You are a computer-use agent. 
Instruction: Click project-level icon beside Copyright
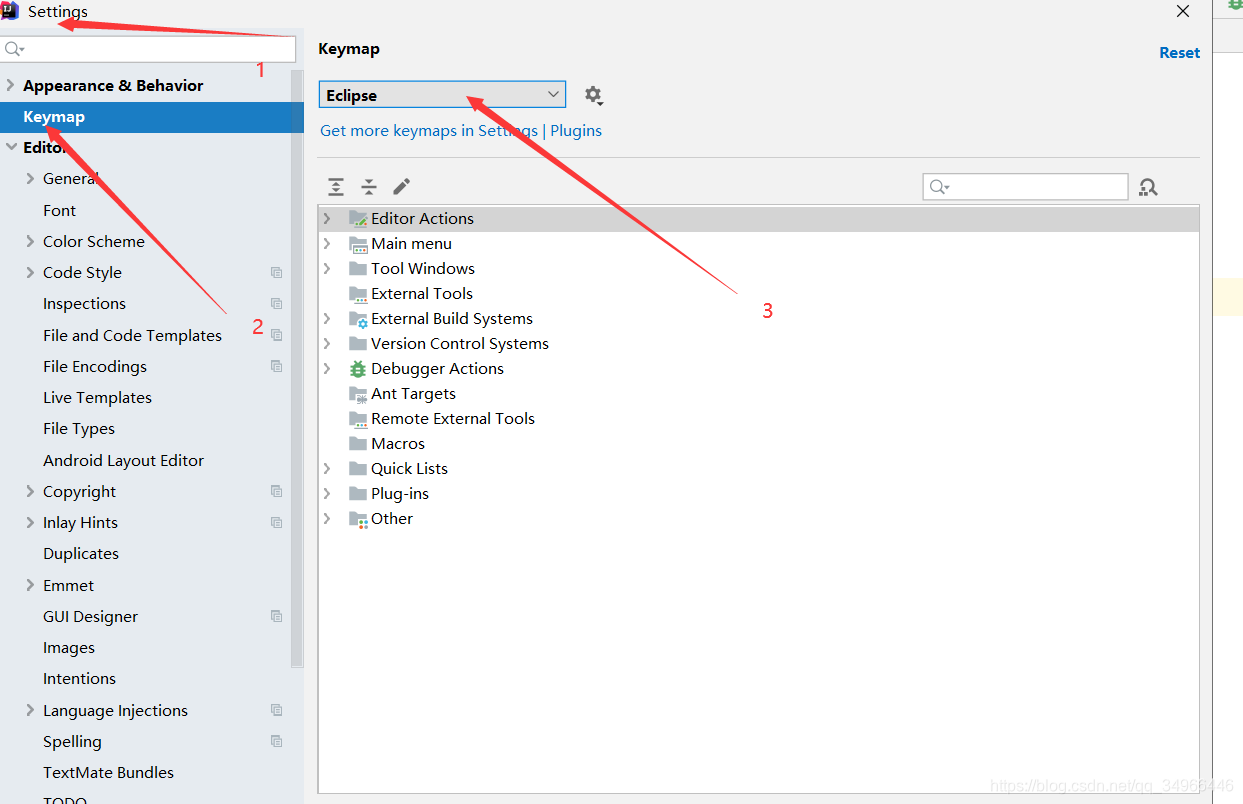pos(277,492)
